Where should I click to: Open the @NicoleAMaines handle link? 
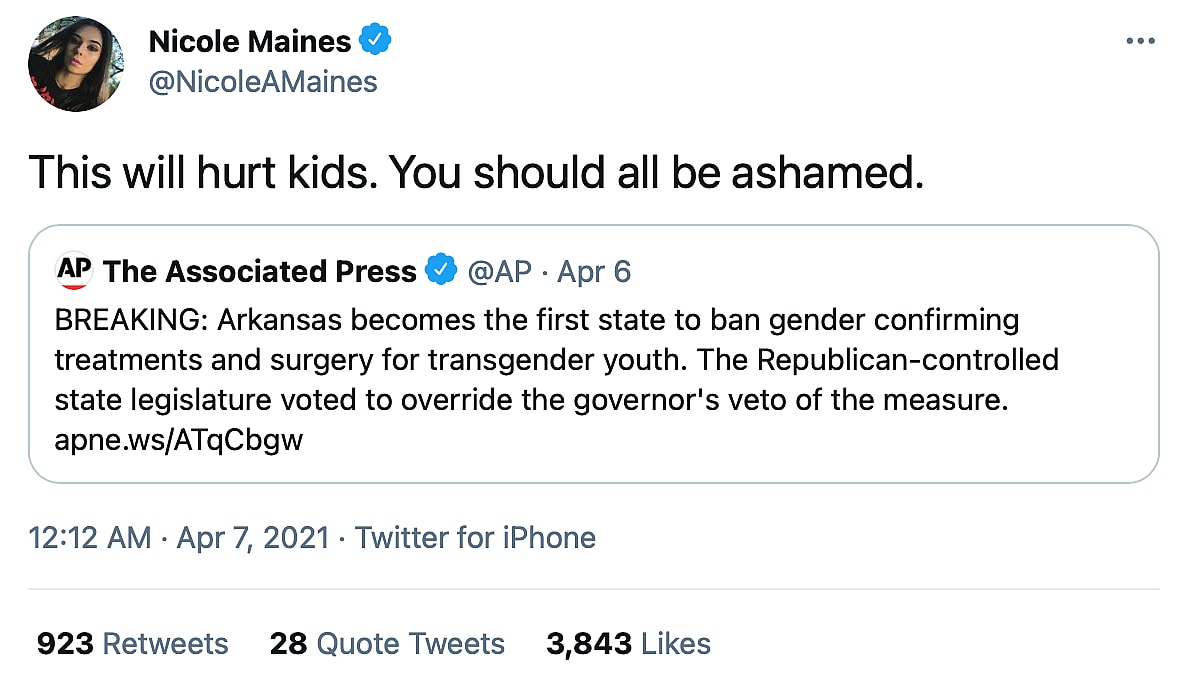coord(263,81)
